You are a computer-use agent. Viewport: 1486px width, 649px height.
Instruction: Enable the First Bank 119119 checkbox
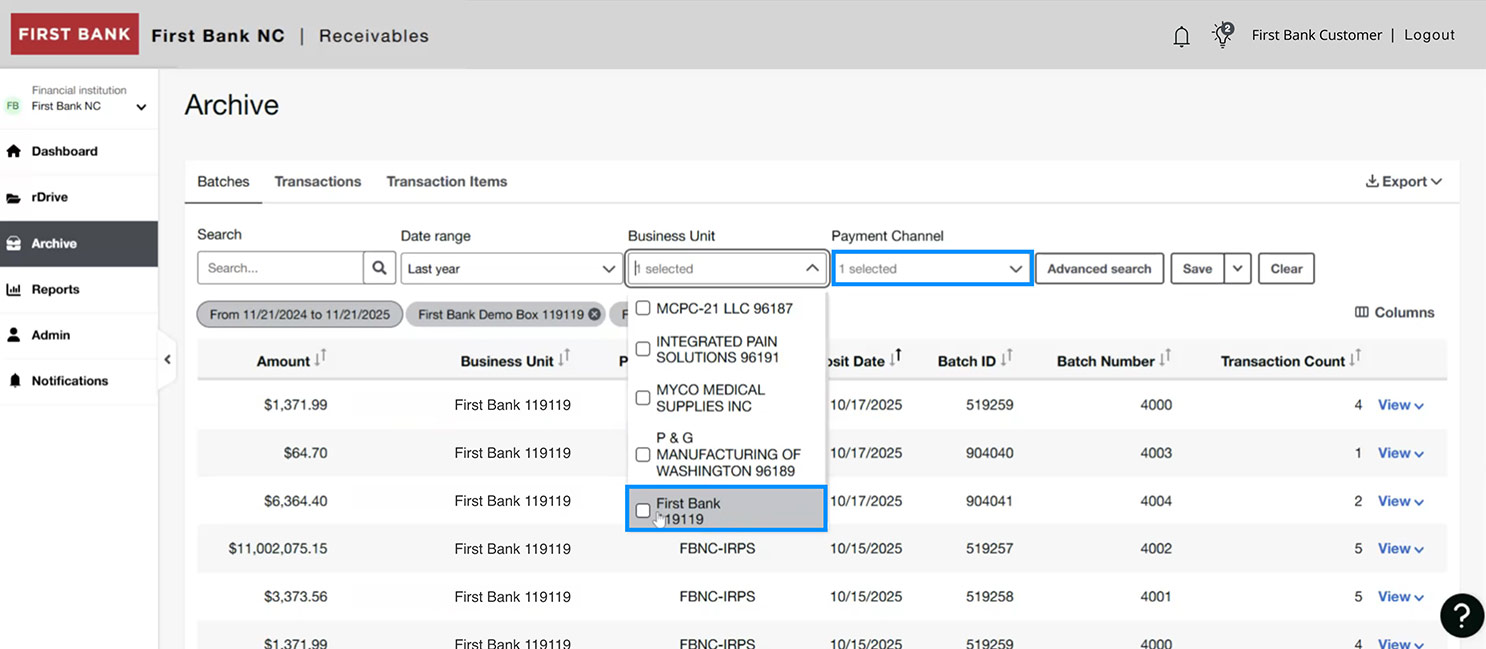point(643,510)
